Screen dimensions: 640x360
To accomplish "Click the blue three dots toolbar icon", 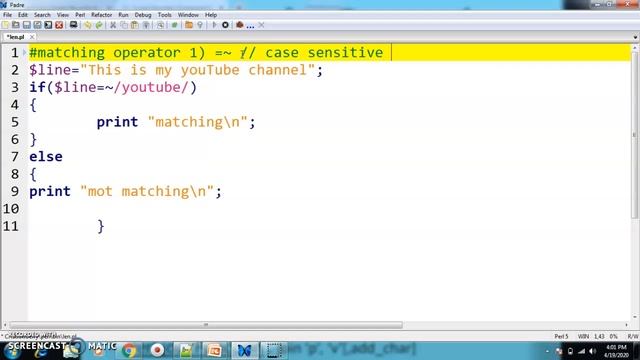I will [x=250, y=26].
